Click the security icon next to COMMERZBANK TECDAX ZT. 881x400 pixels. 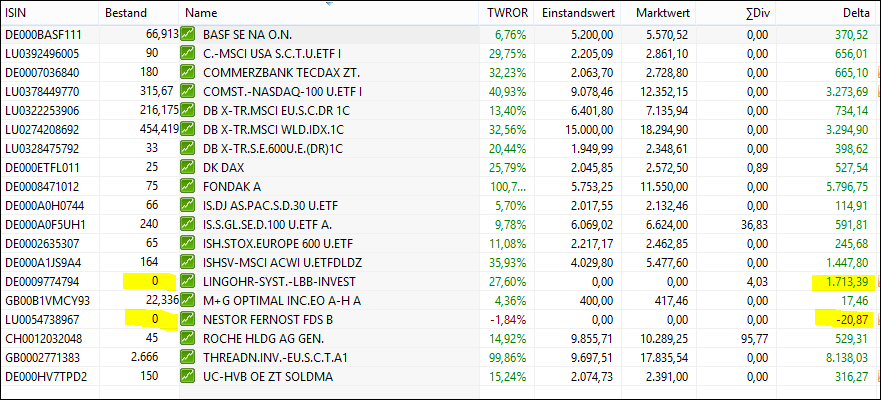coord(187,72)
